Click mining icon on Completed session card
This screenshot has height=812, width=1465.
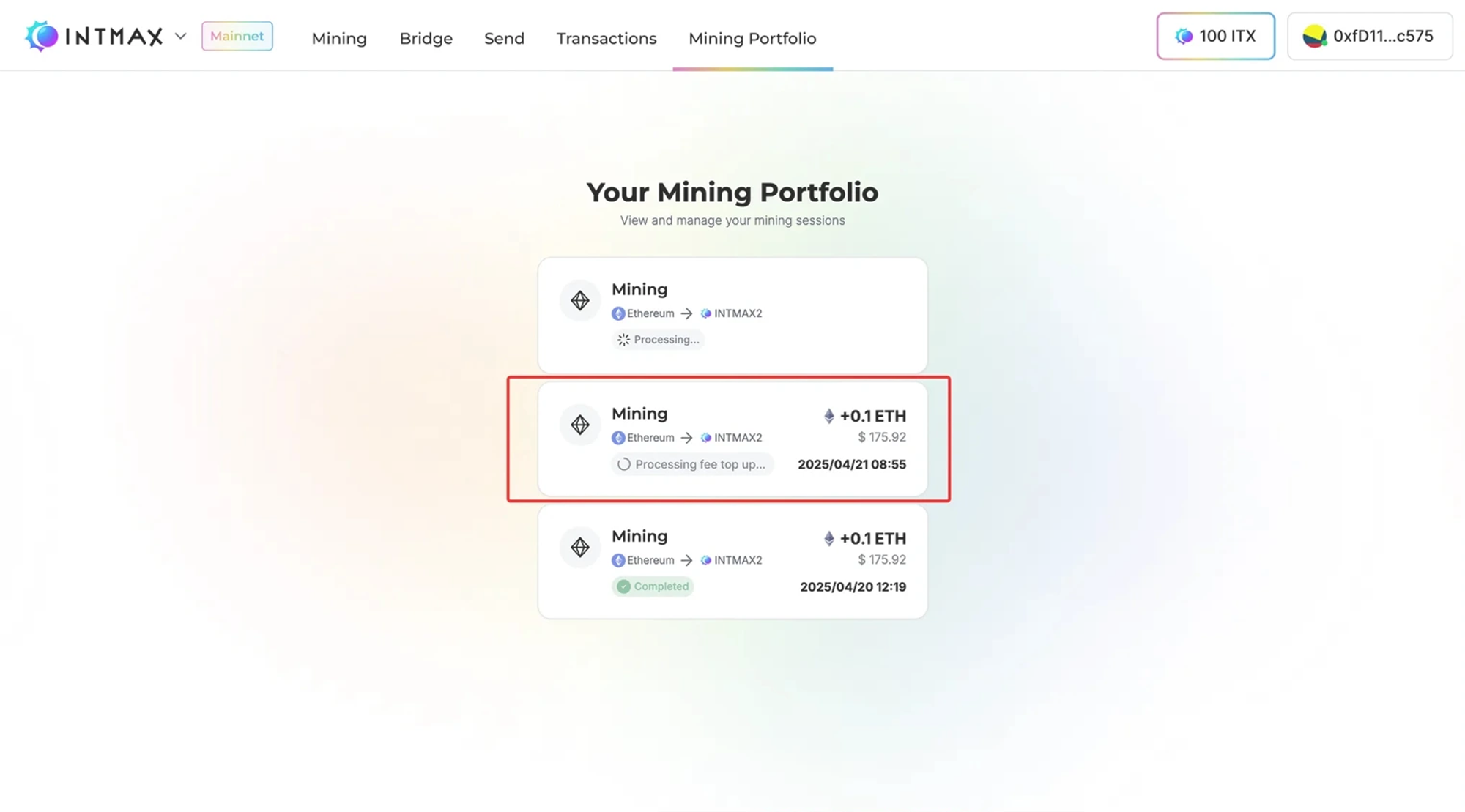(x=580, y=547)
